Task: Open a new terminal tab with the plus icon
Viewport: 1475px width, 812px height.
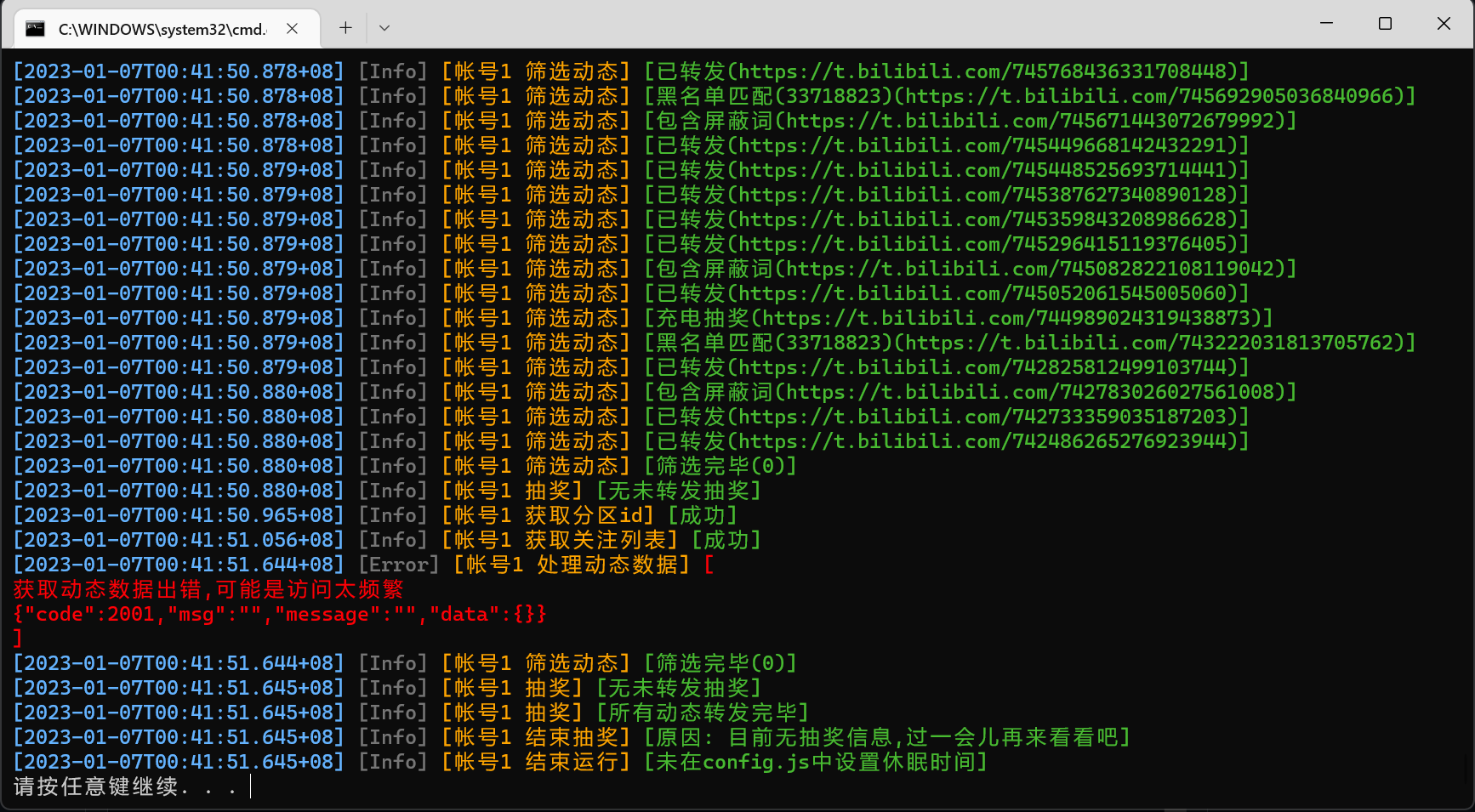Action: pos(345,27)
